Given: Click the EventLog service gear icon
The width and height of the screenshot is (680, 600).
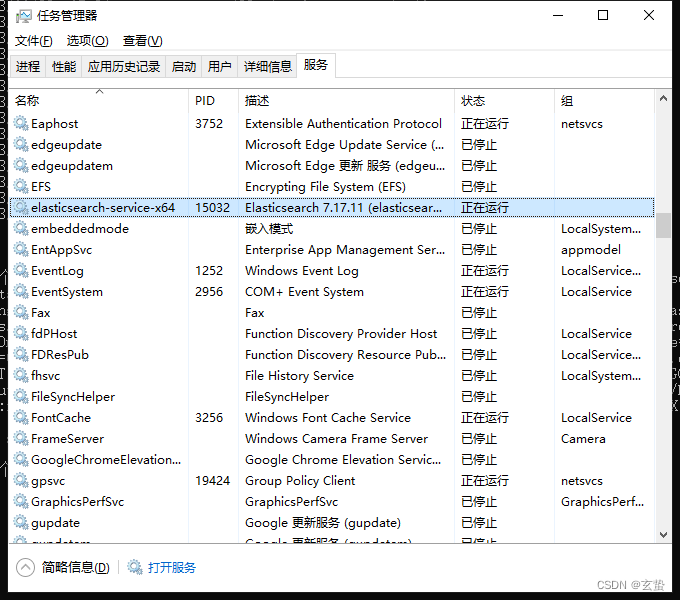Looking at the screenshot, I should pyautogui.click(x=21, y=271).
